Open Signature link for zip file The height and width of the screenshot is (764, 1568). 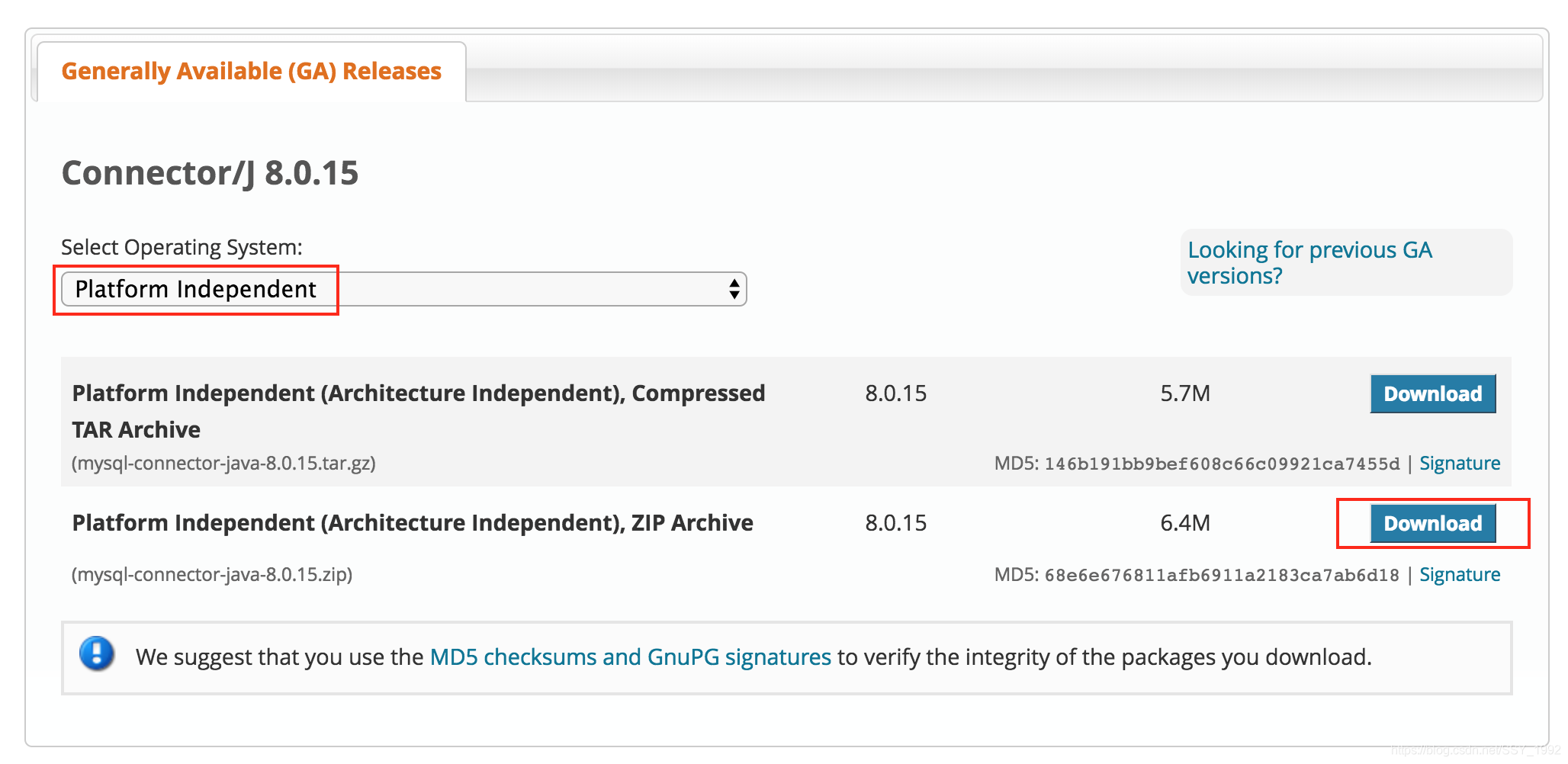pyautogui.click(x=1460, y=574)
